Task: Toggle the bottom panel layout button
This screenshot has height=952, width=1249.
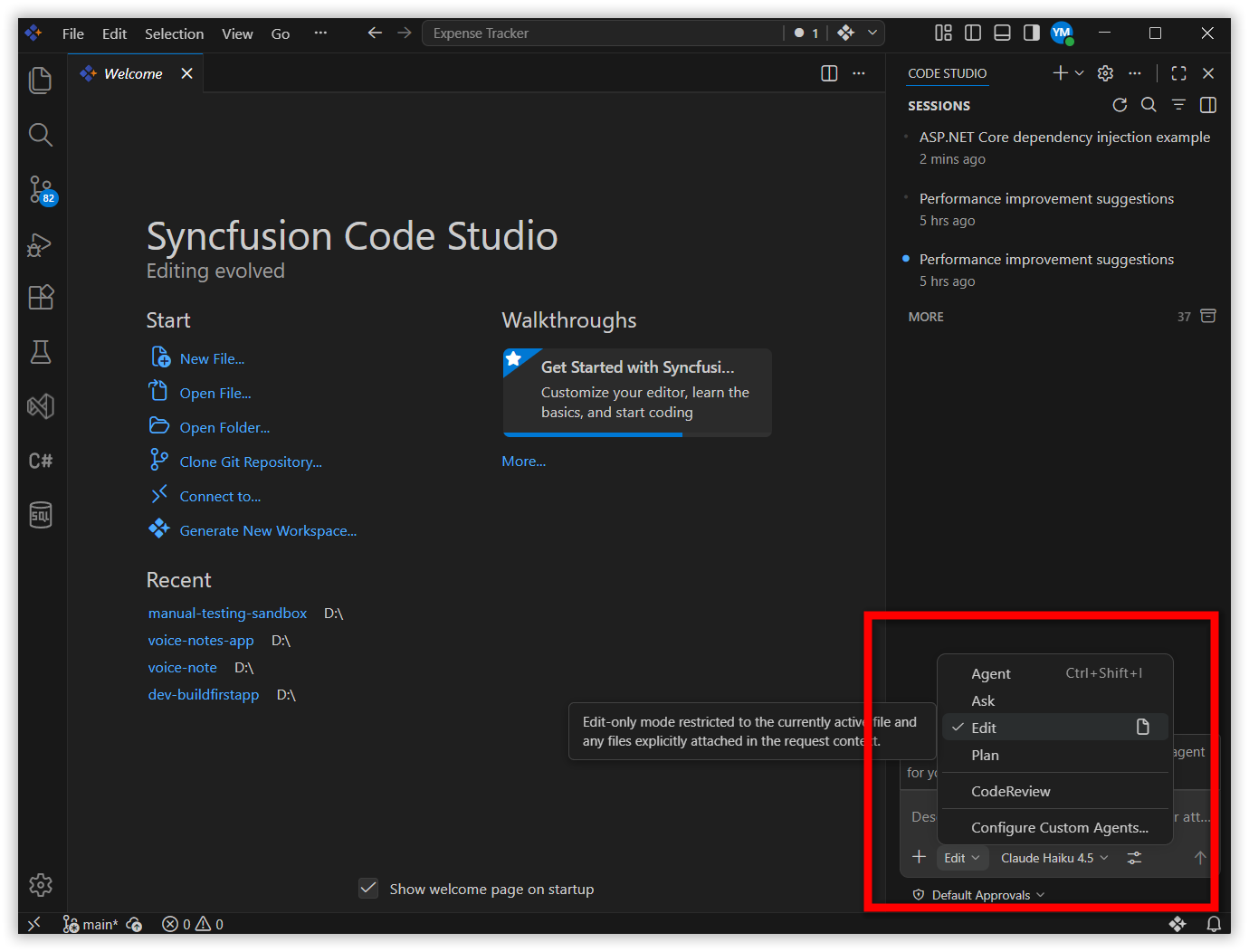Action: (x=1002, y=33)
